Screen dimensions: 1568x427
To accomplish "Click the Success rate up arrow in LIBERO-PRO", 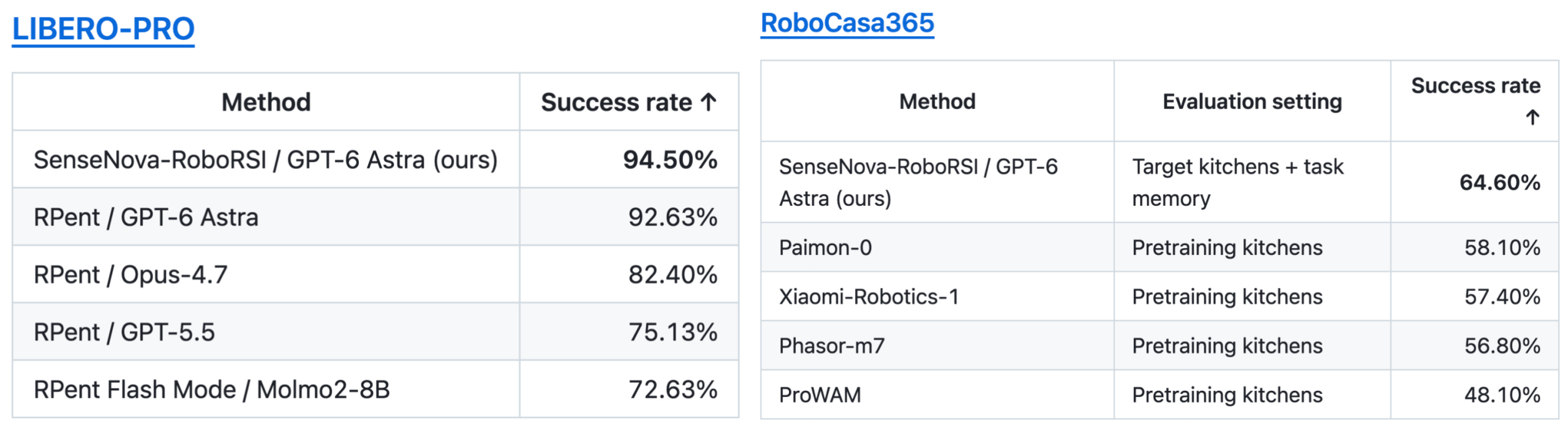I will point(709,102).
